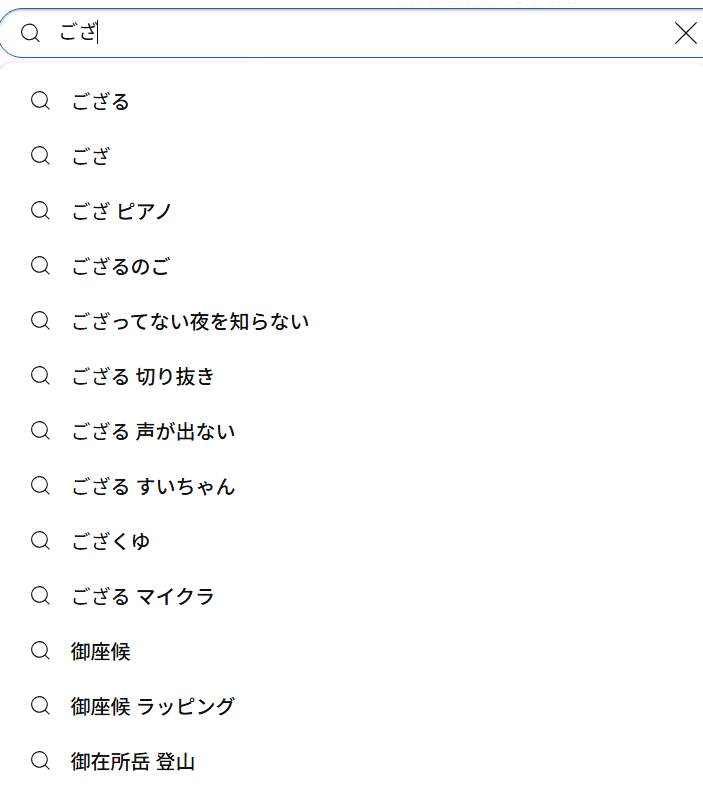
Task: Select the suggestion 御座候 ラッピング
Action: 352,707
